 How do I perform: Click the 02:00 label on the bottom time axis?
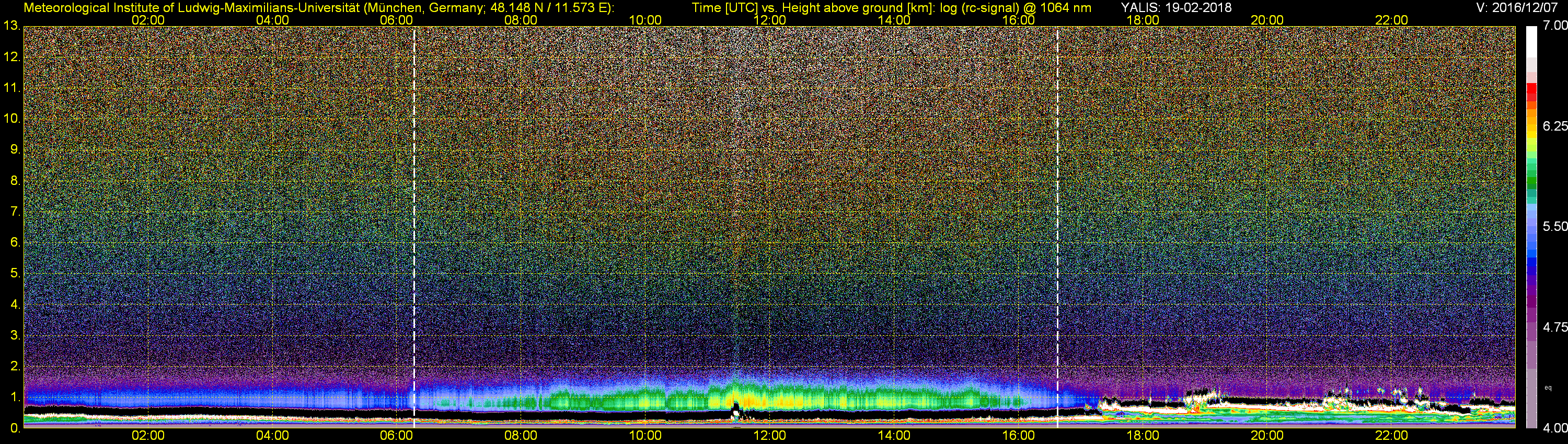[x=148, y=436]
